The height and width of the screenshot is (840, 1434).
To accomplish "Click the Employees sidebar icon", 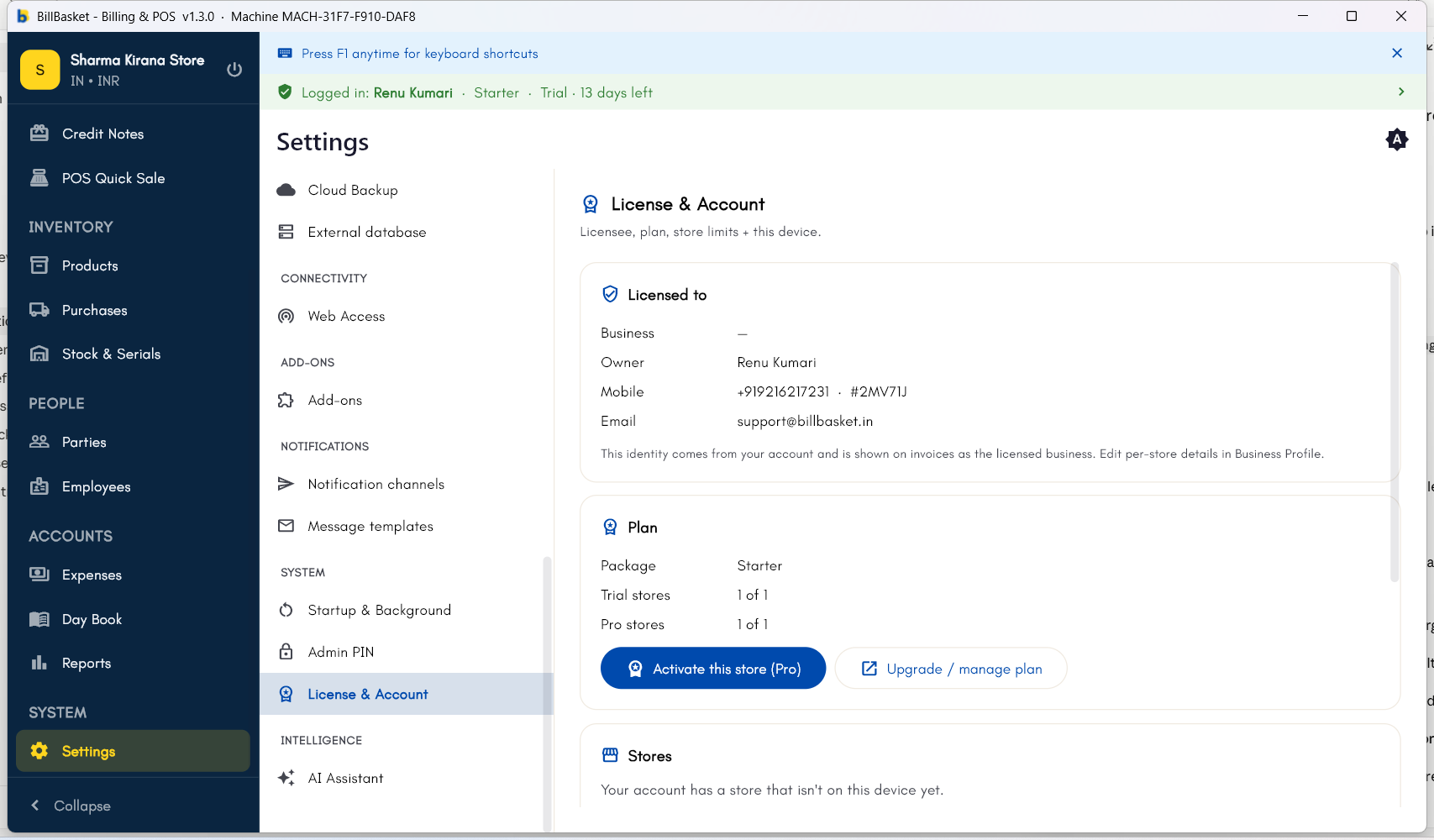I will [39, 486].
